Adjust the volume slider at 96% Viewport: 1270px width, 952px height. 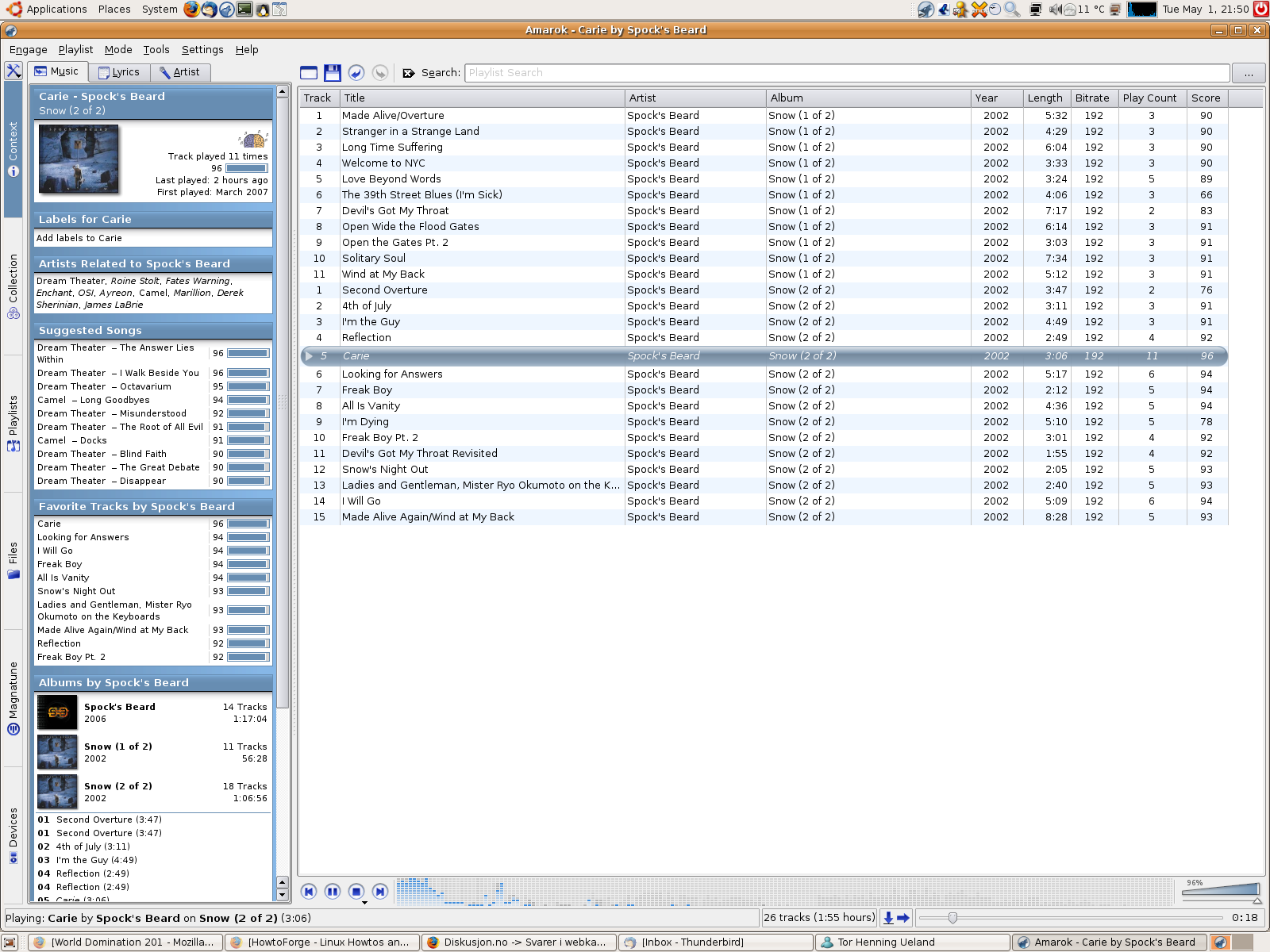click(1222, 891)
